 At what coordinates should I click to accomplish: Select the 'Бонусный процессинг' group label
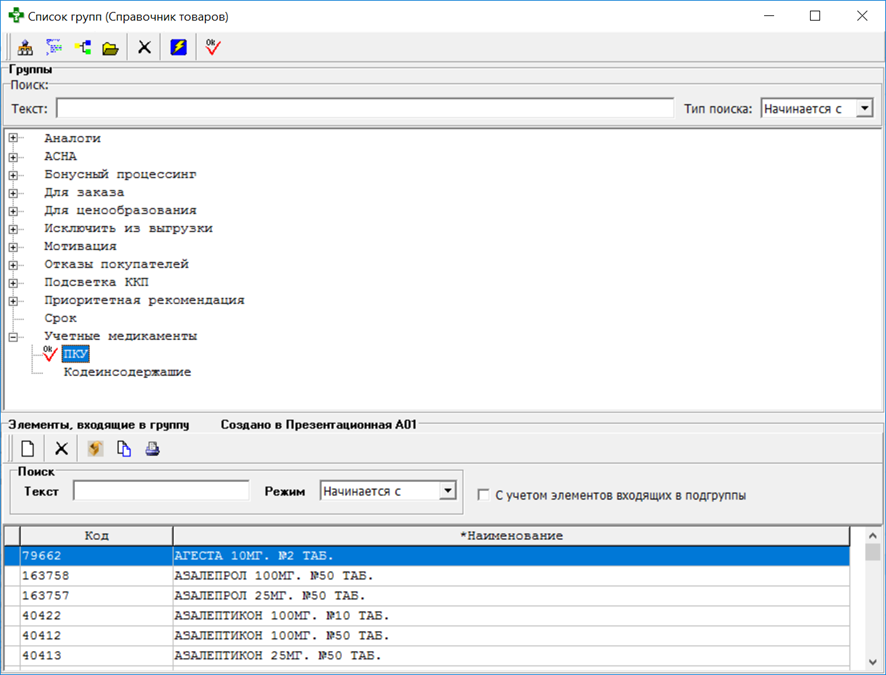[120, 174]
